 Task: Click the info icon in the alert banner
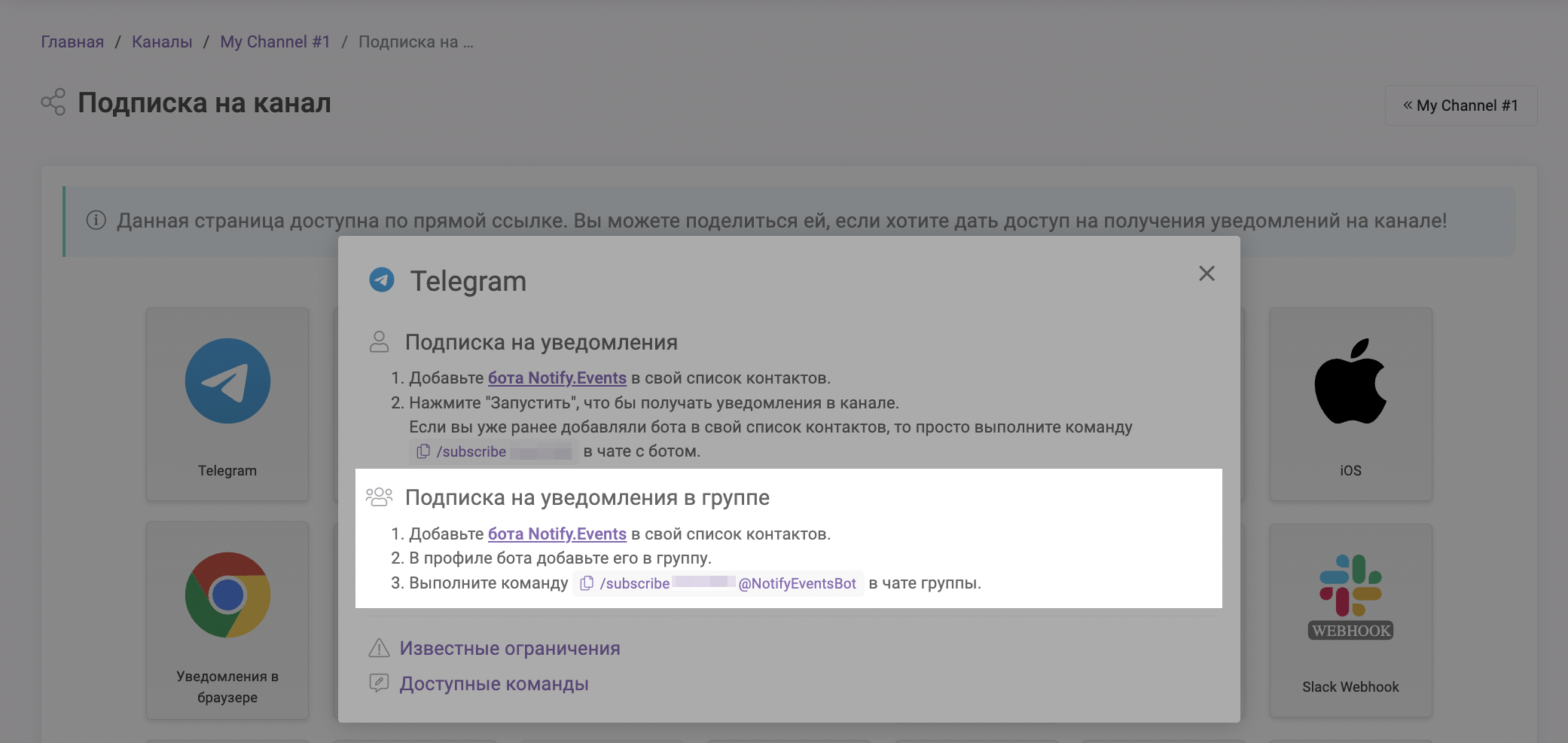[x=96, y=220]
